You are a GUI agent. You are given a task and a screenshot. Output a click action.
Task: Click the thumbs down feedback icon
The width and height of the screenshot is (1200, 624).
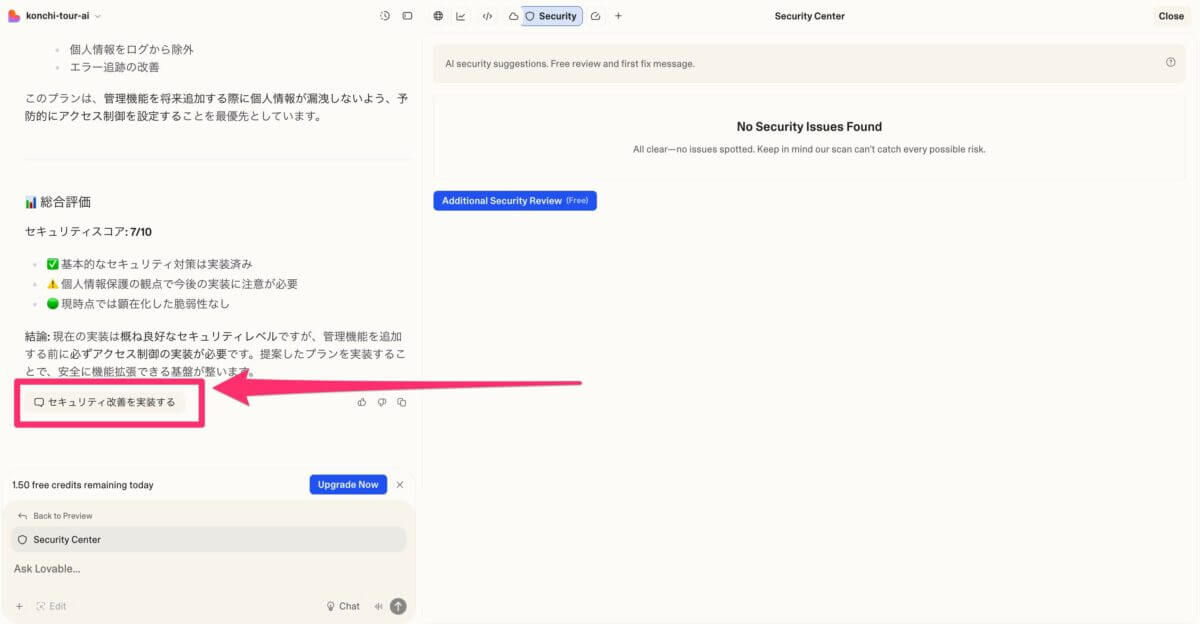point(382,403)
